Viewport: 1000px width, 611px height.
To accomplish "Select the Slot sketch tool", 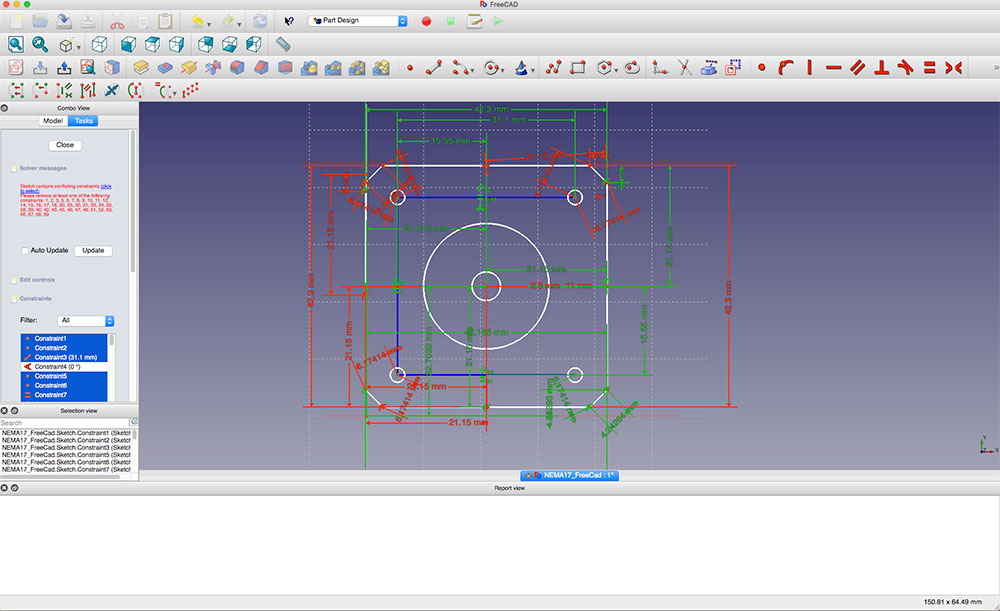I will point(631,68).
